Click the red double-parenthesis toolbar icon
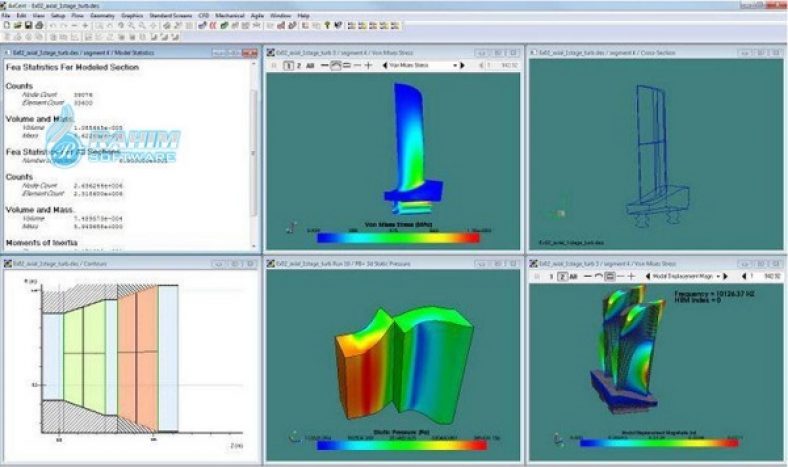 213,25
